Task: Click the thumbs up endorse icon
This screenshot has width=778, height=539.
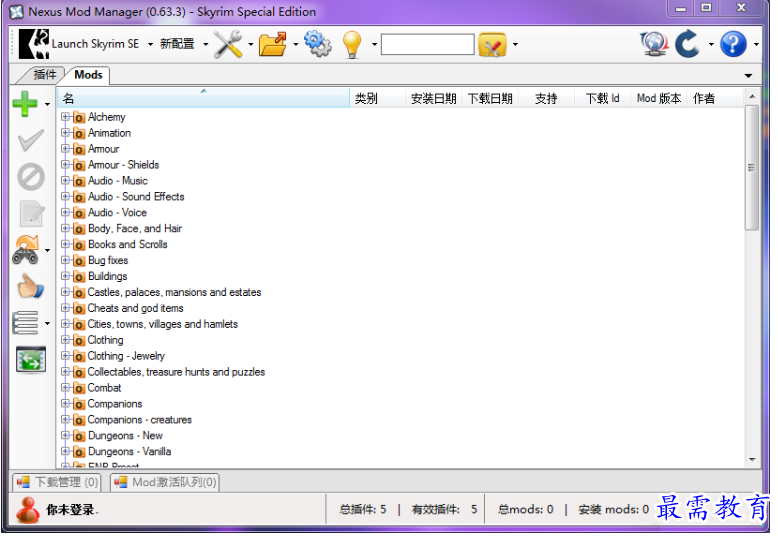Action: (31, 286)
